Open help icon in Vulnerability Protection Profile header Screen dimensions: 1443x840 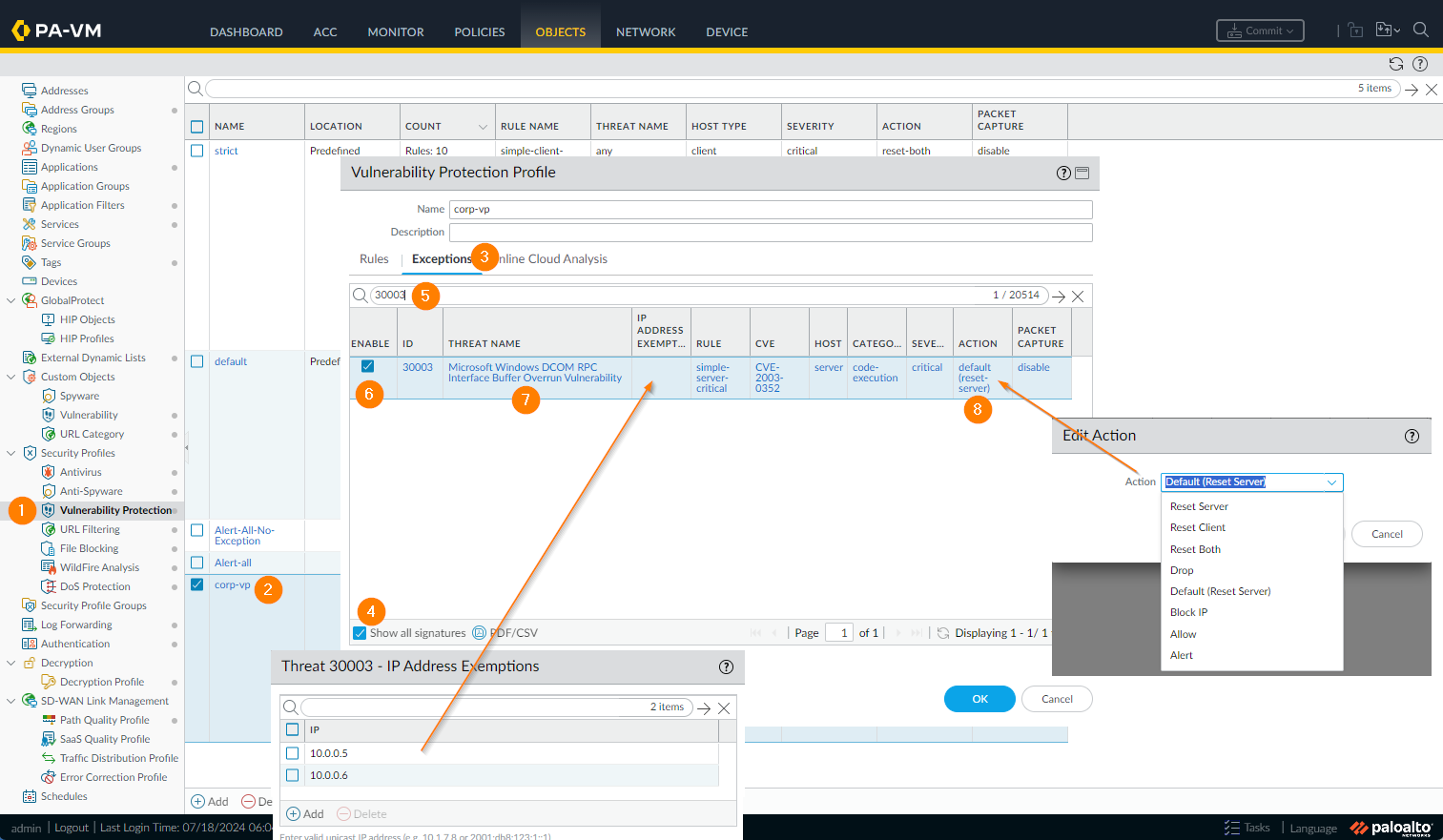(x=1063, y=173)
